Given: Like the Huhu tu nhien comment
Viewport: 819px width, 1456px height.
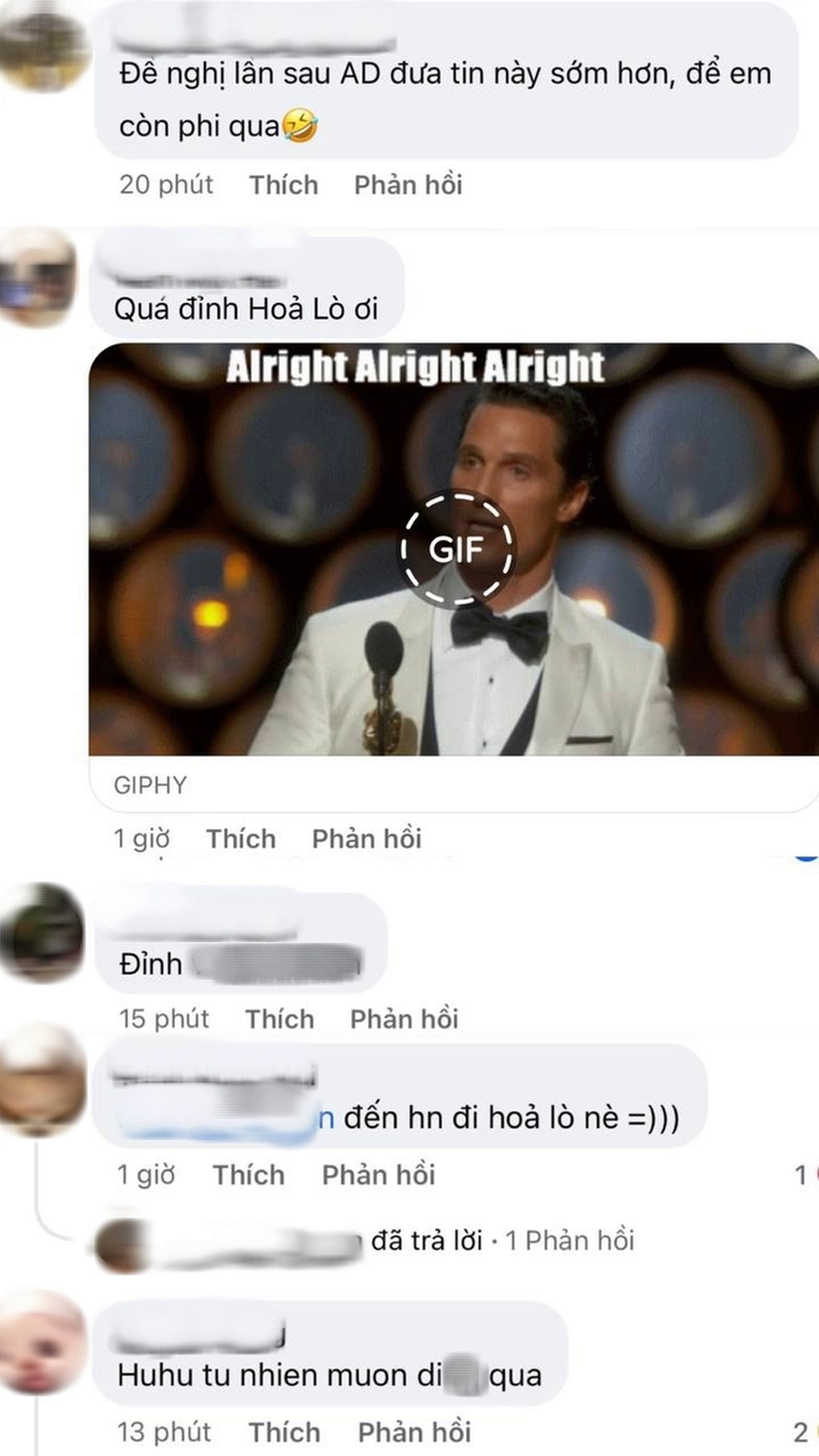Looking at the screenshot, I should [284, 1431].
